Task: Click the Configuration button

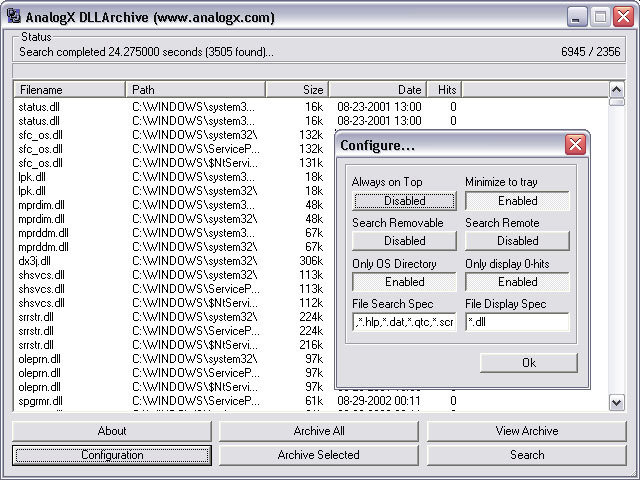Action: coord(112,455)
